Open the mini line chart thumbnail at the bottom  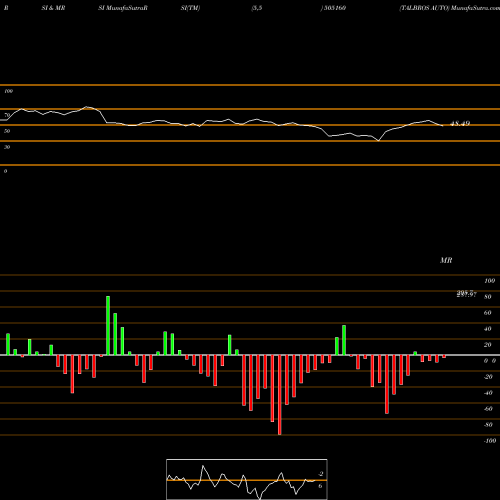click(247, 479)
